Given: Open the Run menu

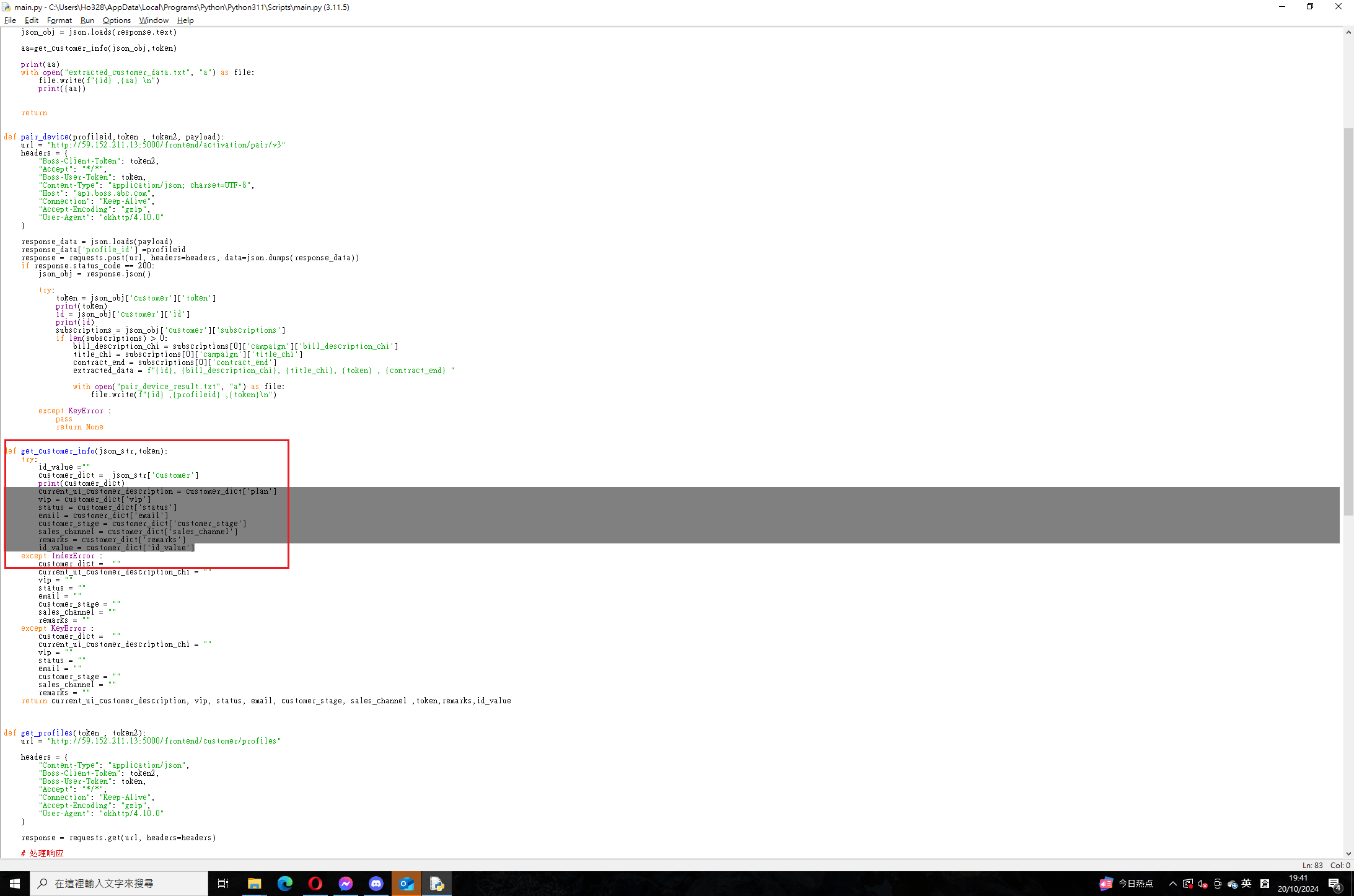Looking at the screenshot, I should [87, 20].
